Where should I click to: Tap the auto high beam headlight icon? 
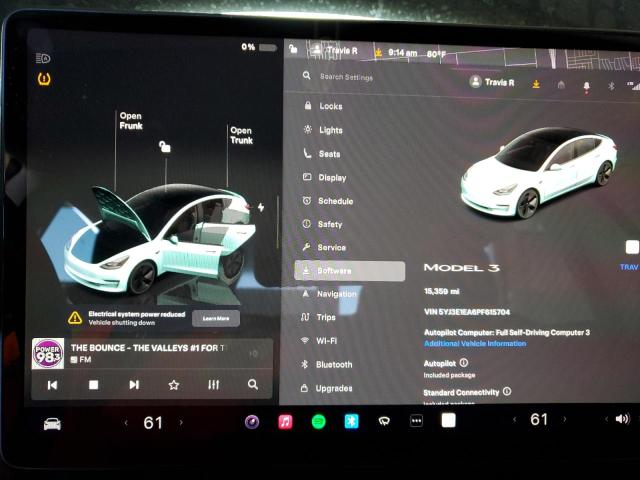pos(43,58)
